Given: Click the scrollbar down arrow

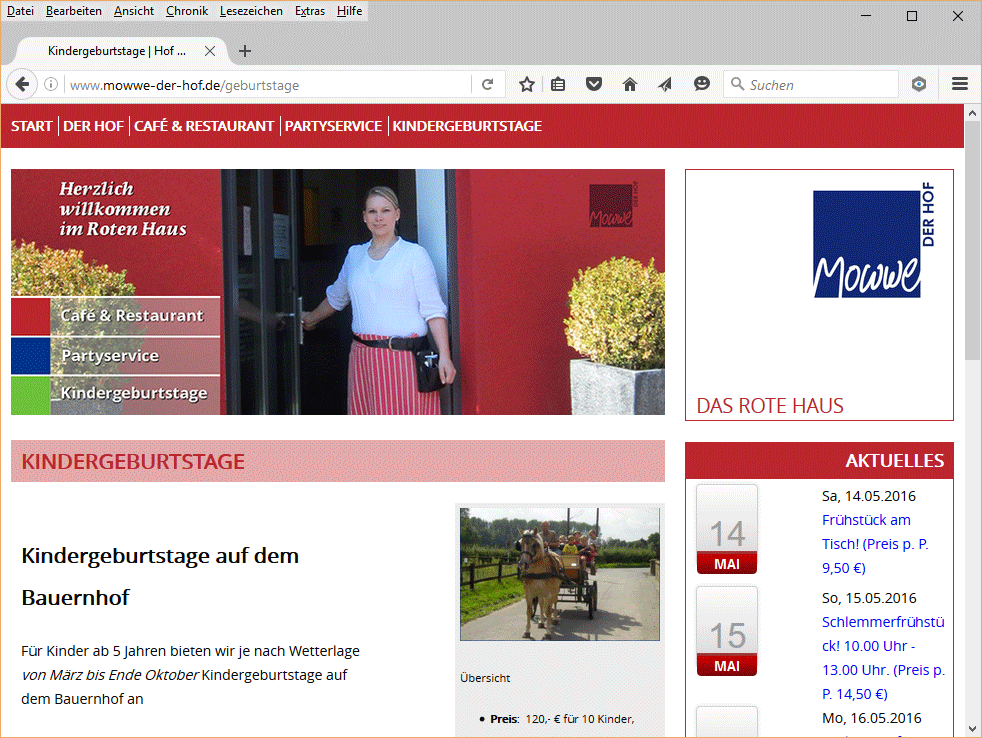Looking at the screenshot, I should [972, 729].
